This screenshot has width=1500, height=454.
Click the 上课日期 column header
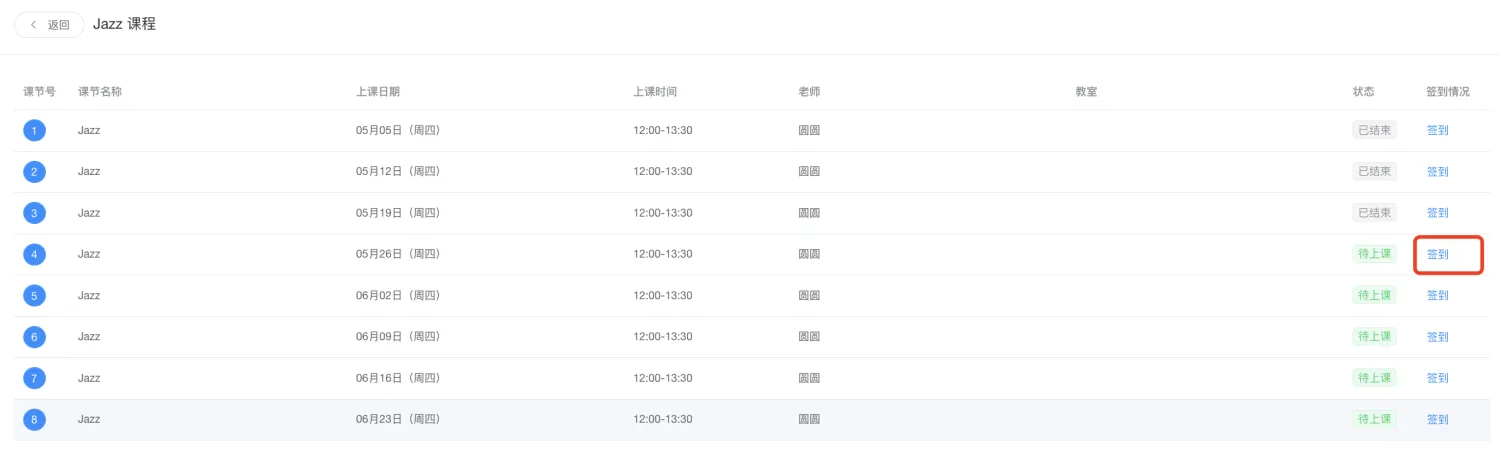click(378, 92)
